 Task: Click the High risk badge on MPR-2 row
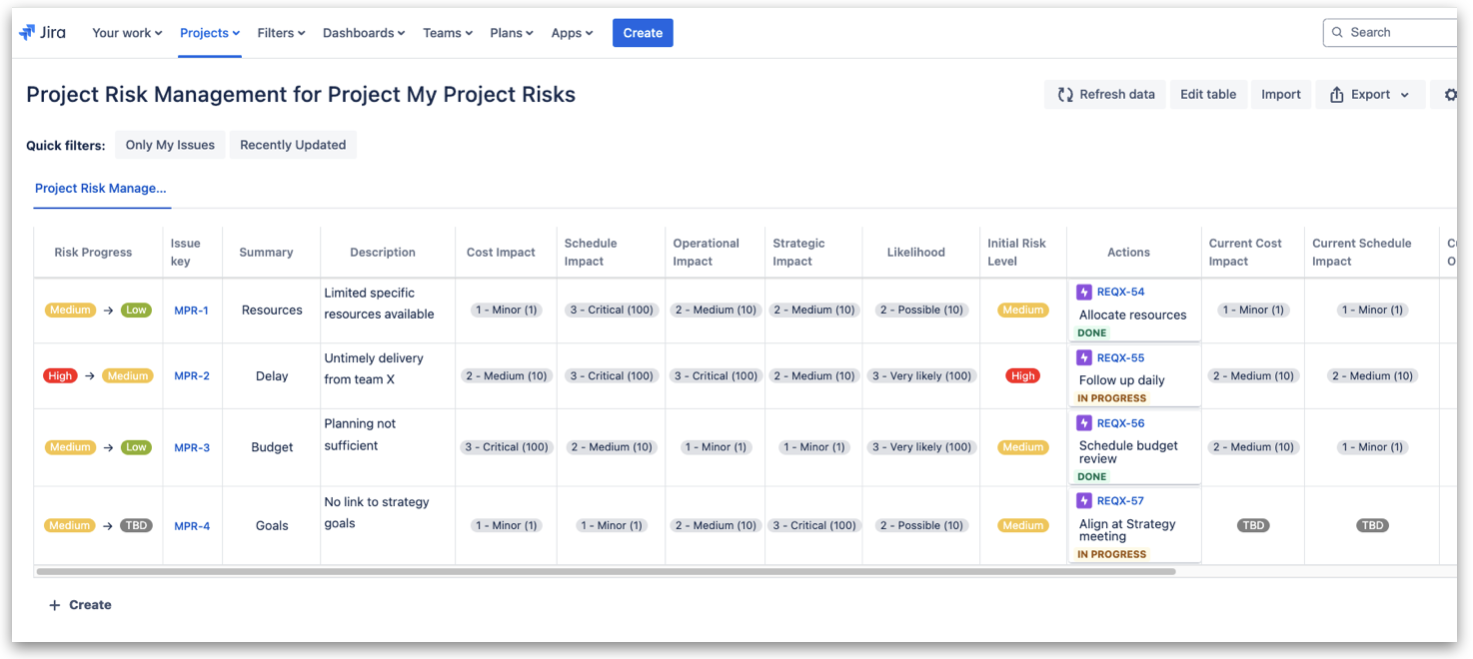click(1022, 375)
